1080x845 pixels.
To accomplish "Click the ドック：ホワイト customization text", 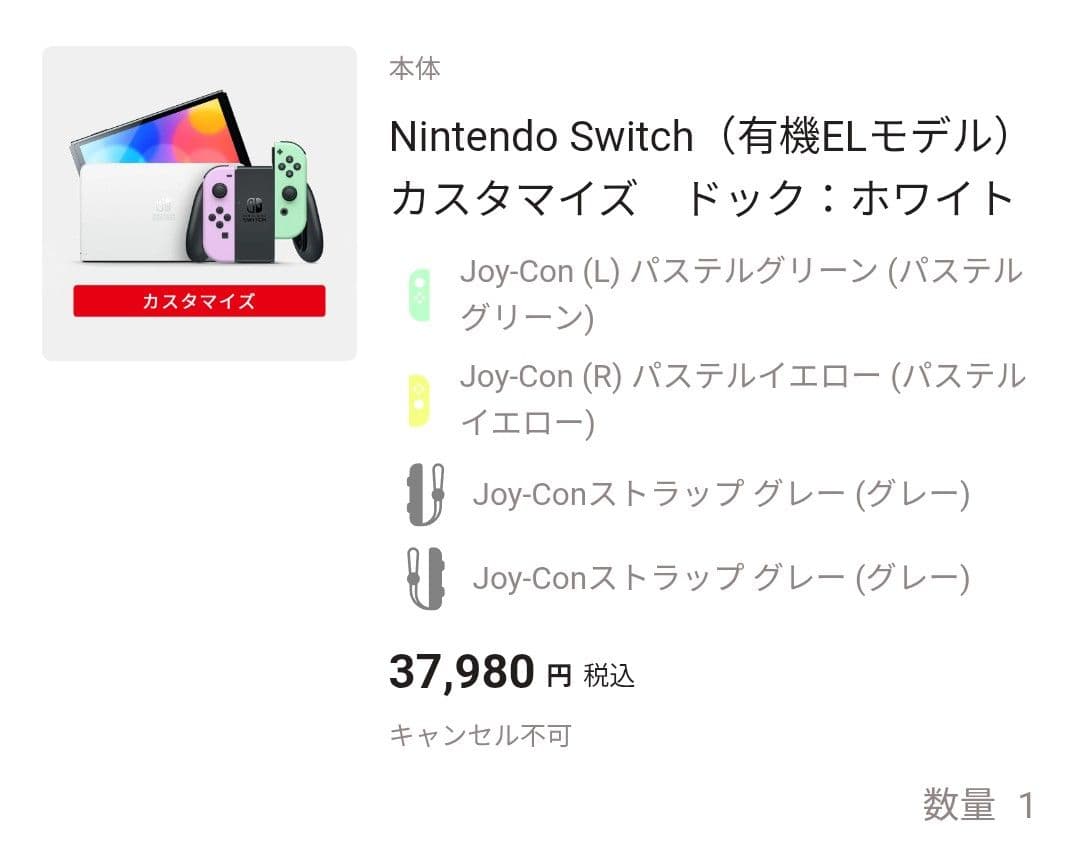I will (x=849, y=199).
